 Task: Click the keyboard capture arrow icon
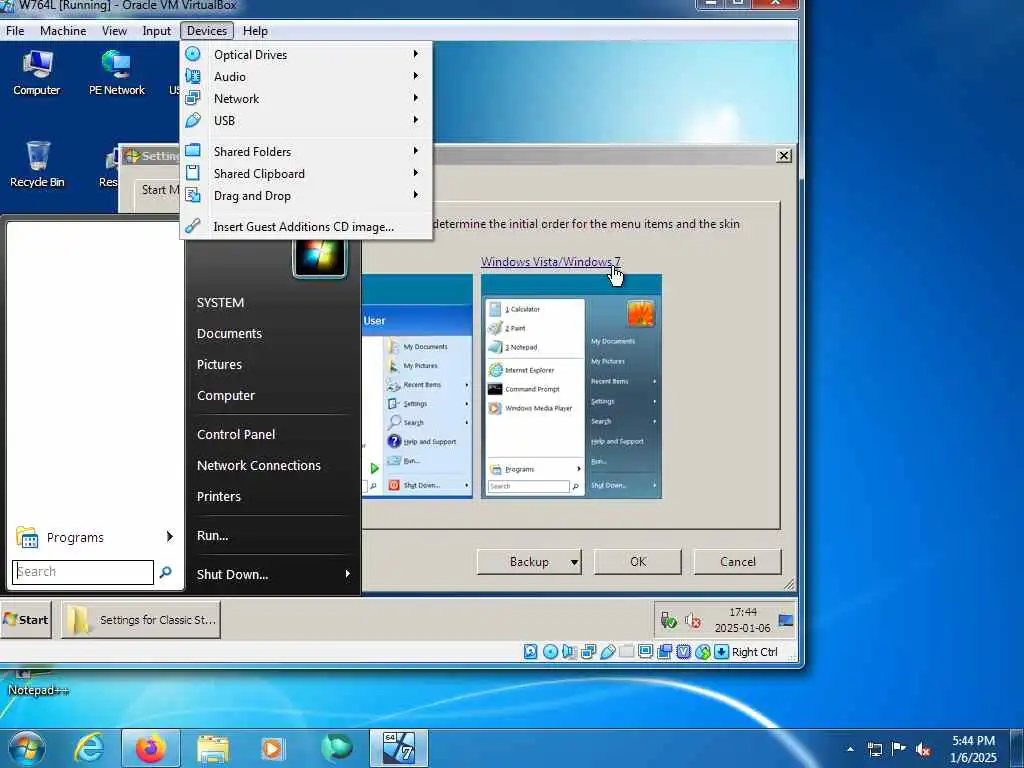click(721, 651)
